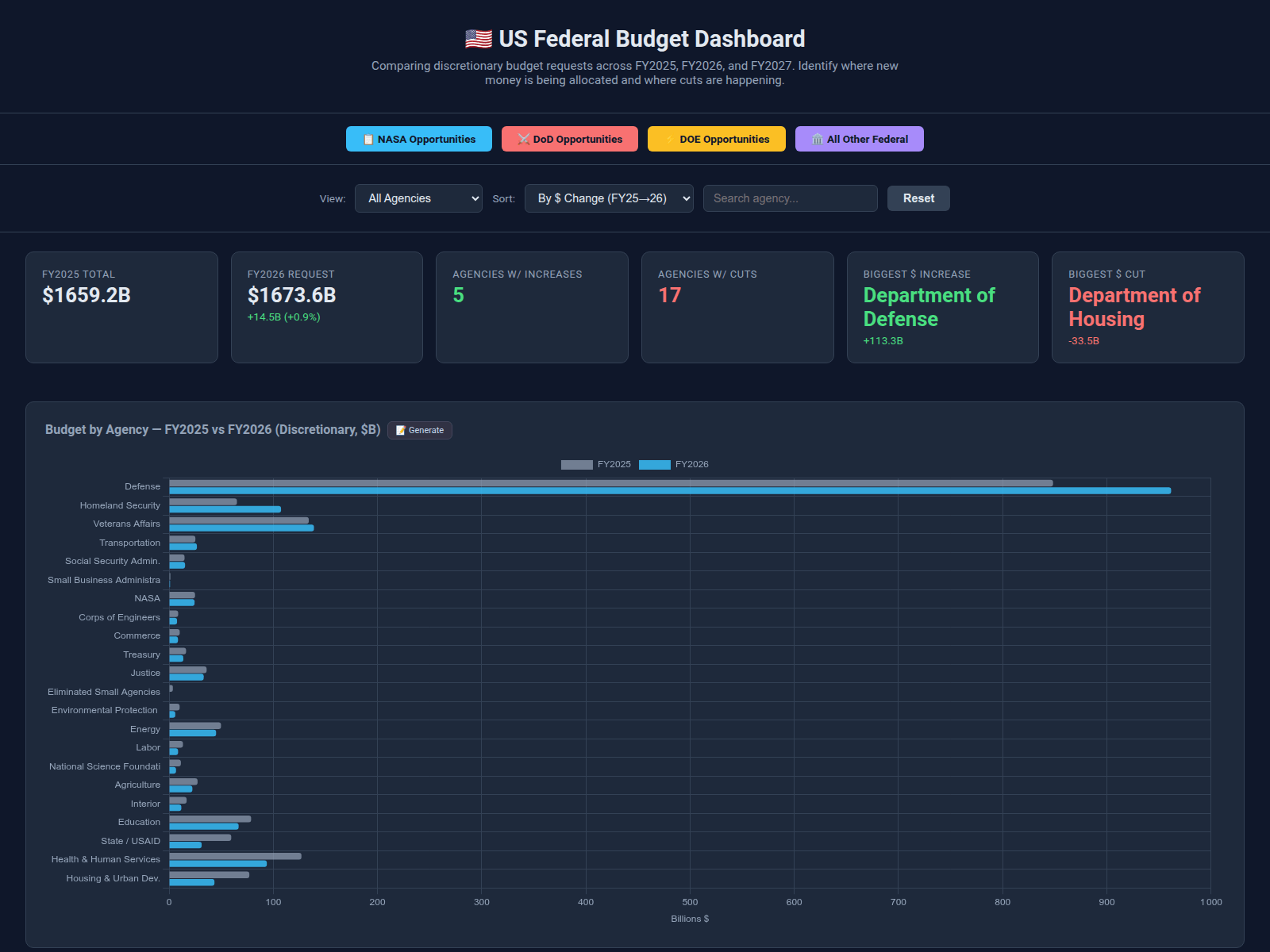Click the Justice axis label

pyautogui.click(x=145, y=673)
